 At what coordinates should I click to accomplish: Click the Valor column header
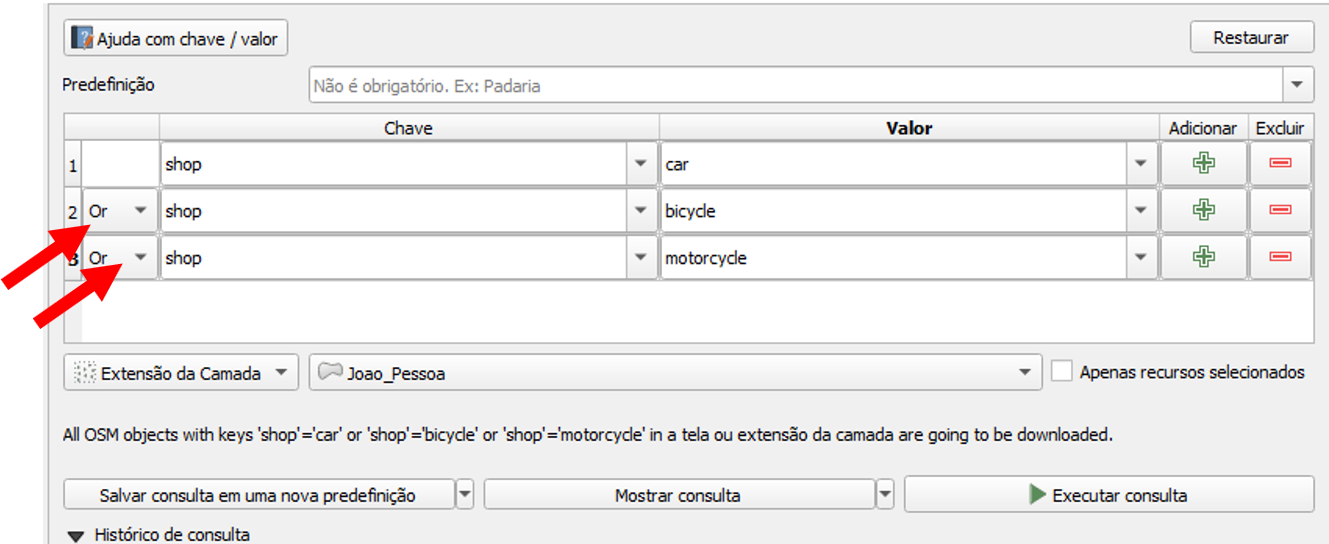(908, 128)
